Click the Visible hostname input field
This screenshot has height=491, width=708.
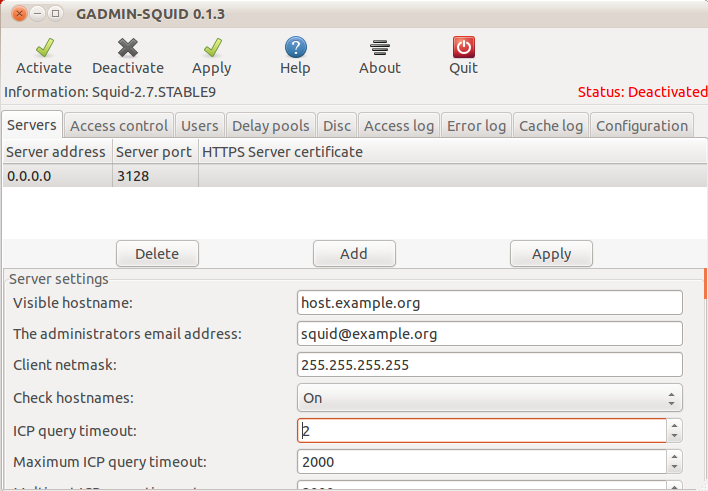click(x=489, y=303)
